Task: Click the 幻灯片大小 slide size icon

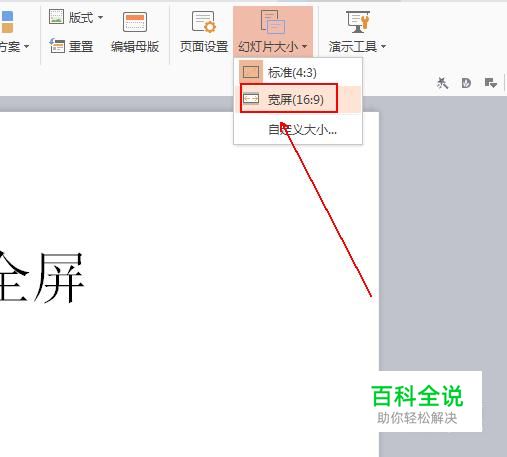Action: click(272, 22)
